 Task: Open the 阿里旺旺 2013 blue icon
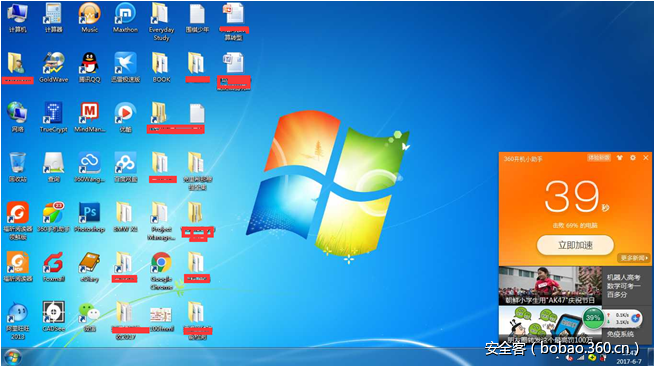coord(17,321)
